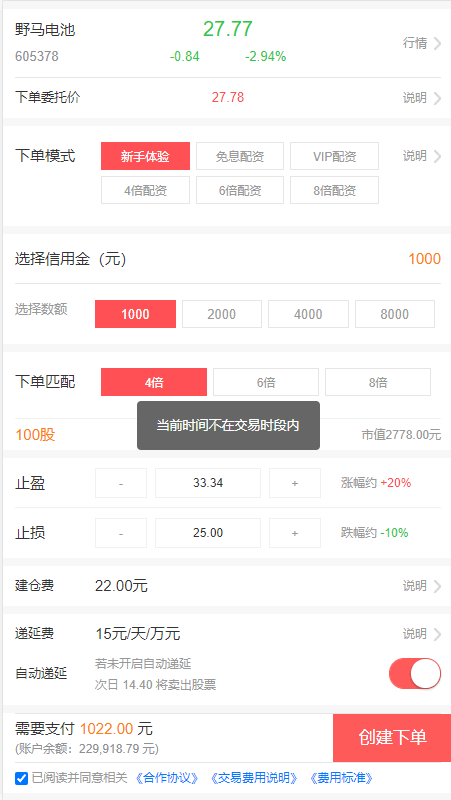Image resolution: width=451 pixels, height=800 pixels.
Task: Choose 8倍配资 order mode
Action: [335, 190]
